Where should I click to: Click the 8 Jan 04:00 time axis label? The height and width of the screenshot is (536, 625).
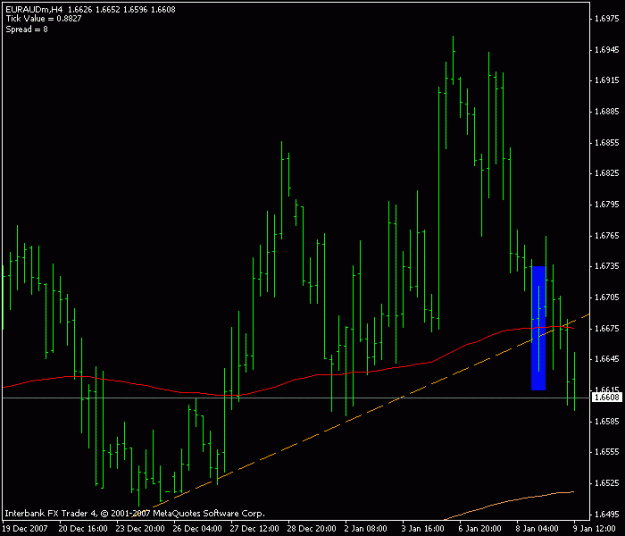coord(537,529)
